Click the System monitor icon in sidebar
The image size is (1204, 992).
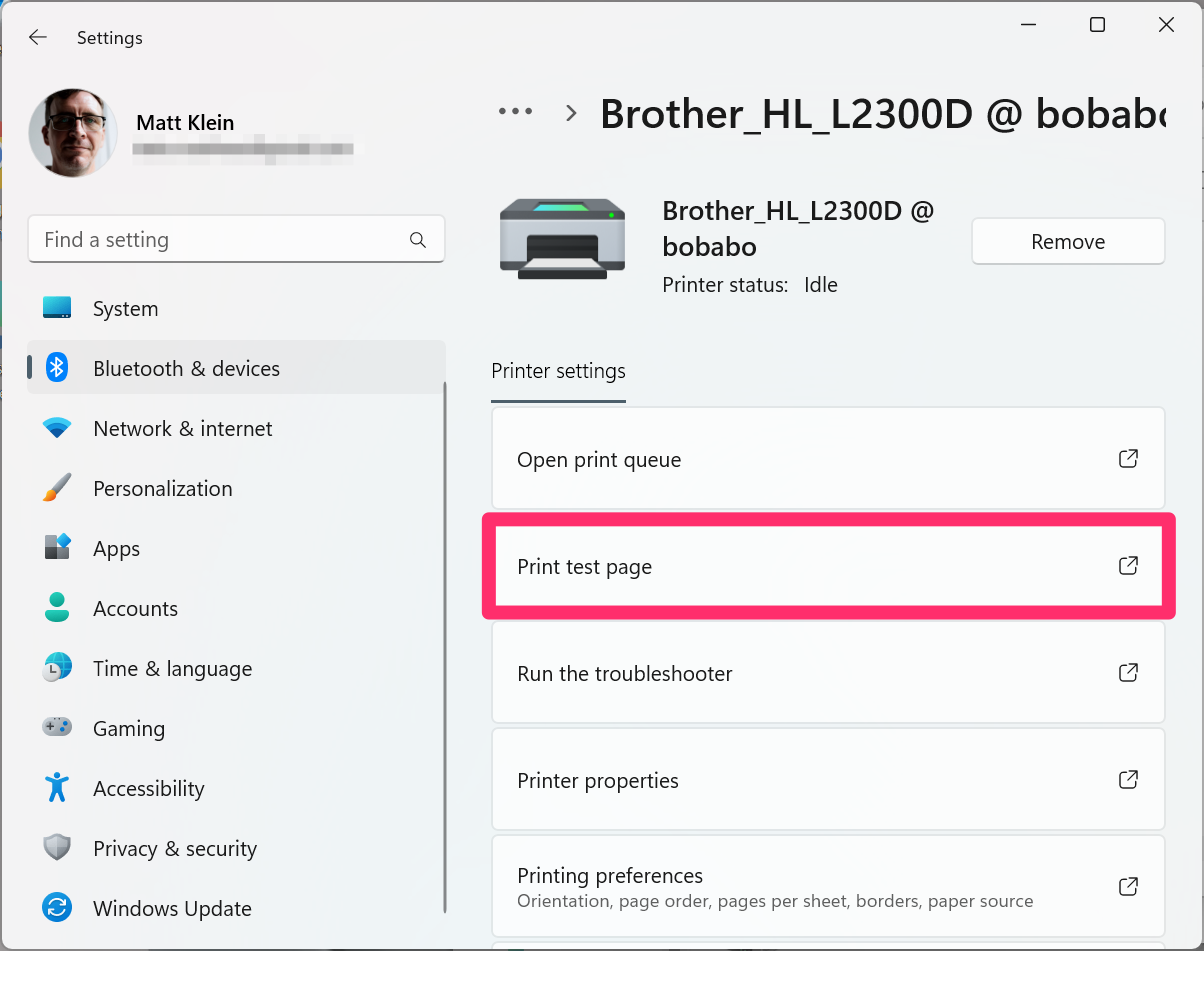point(57,308)
